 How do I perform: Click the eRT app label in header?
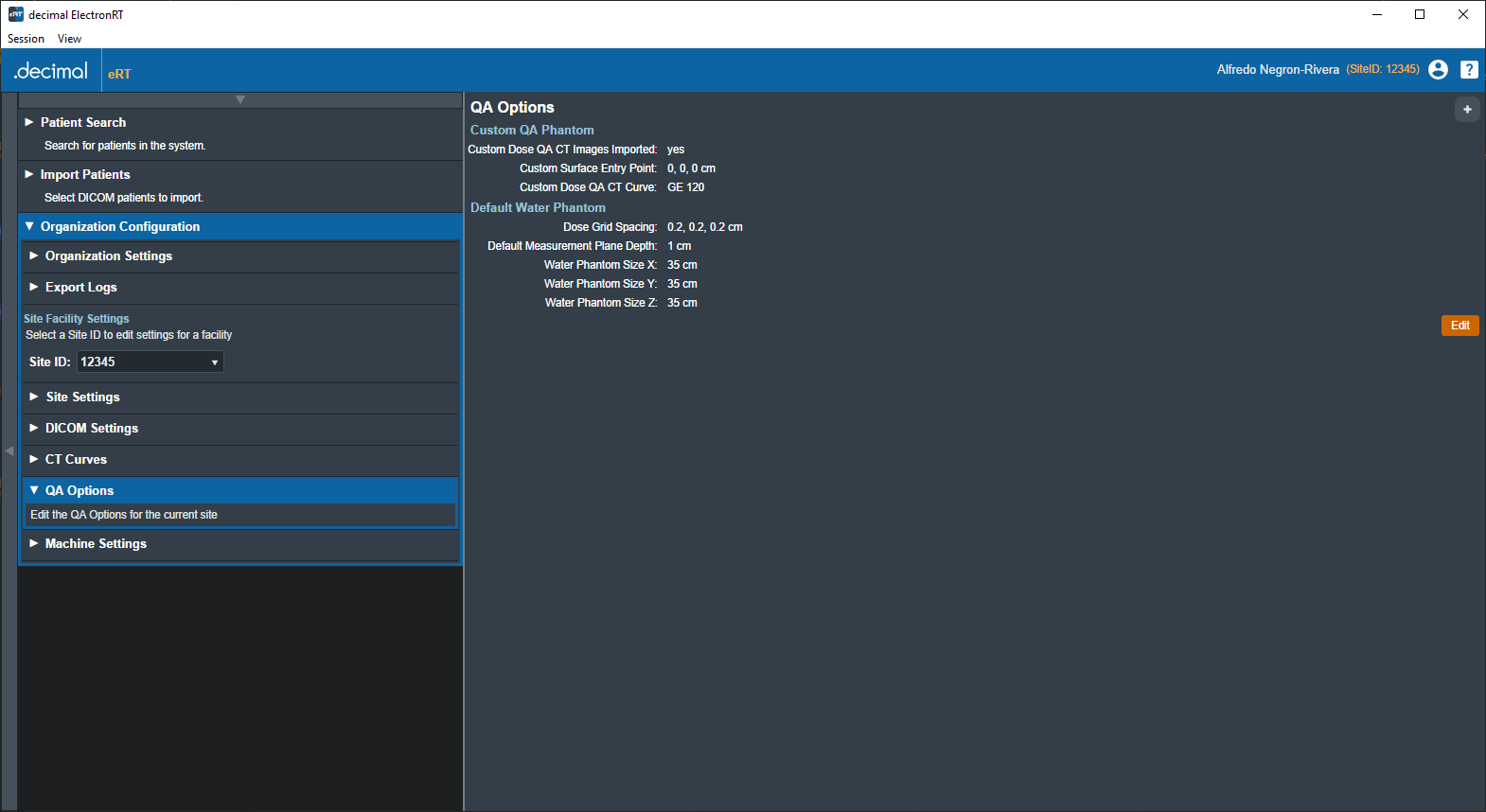coord(119,74)
